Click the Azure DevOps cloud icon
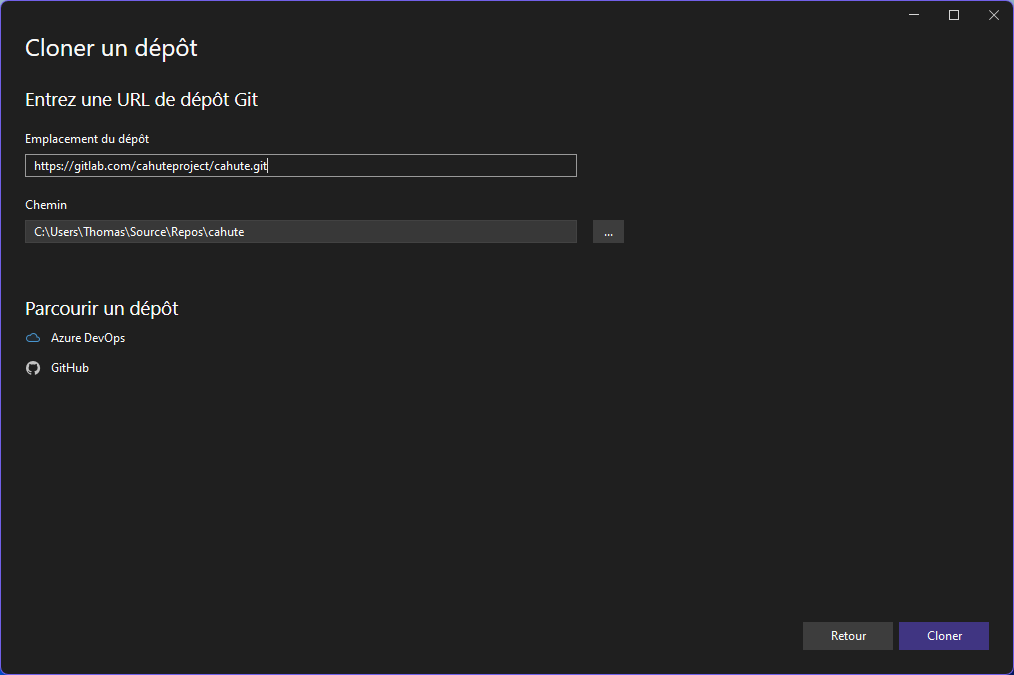 [33, 338]
